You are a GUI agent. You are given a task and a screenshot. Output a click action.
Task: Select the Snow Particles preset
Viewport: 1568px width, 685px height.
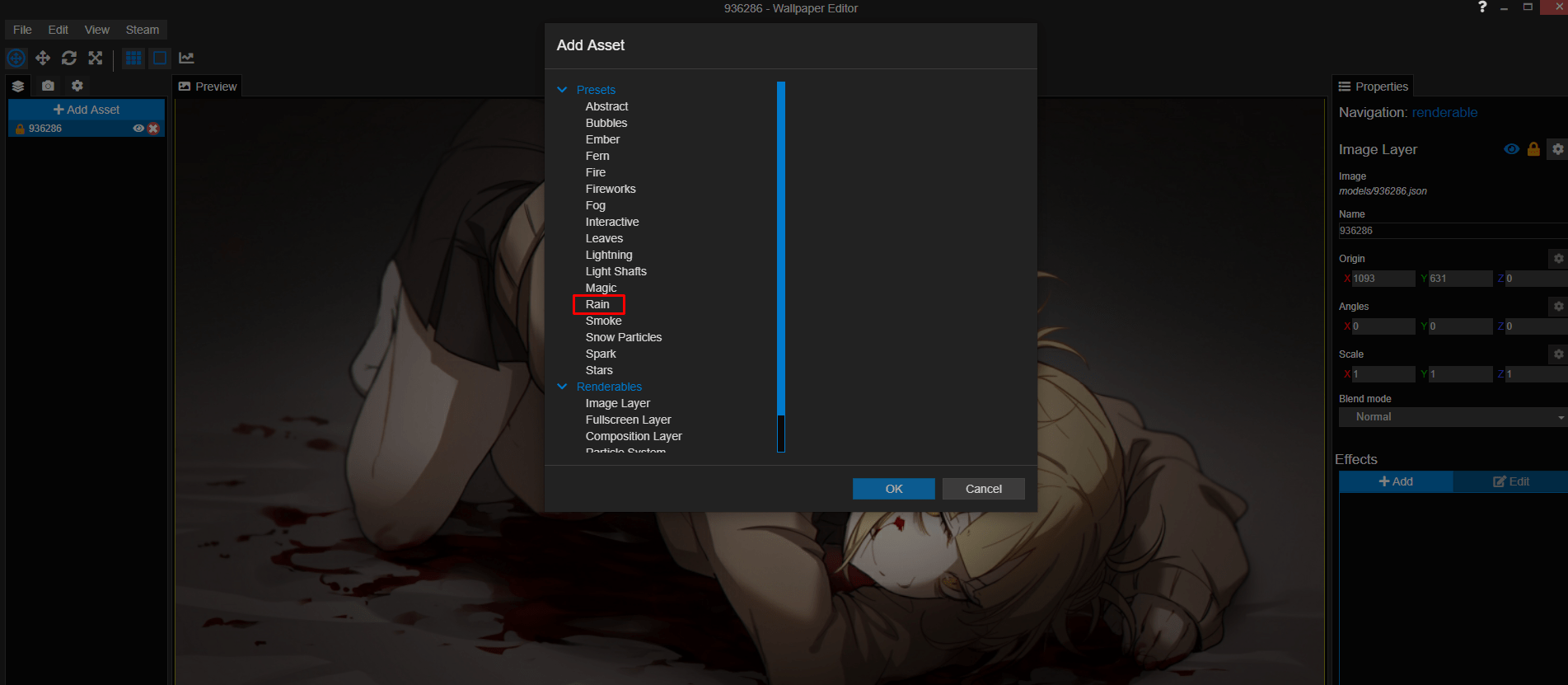coord(624,337)
